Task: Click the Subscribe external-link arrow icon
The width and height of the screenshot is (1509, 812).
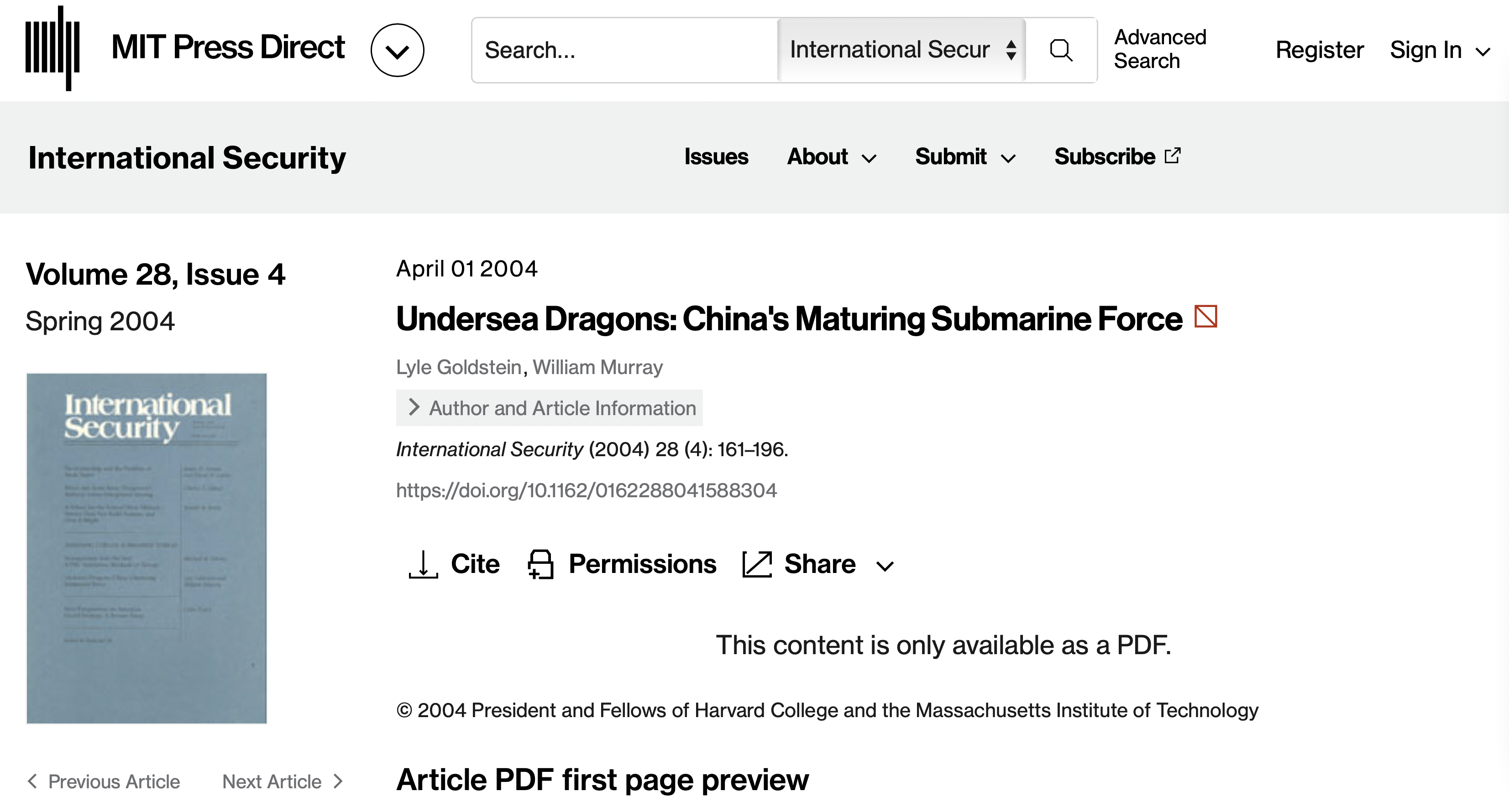Action: [x=1172, y=156]
